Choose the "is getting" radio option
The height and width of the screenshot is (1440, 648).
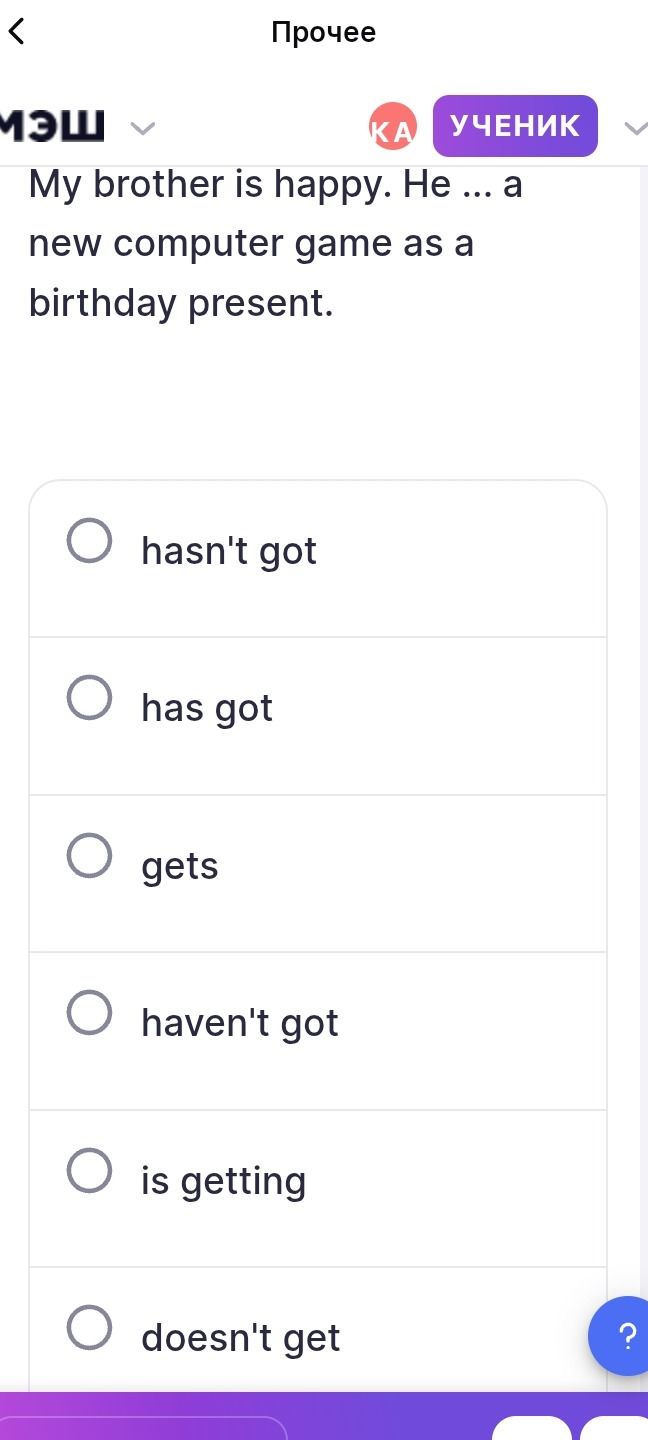(89, 1170)
